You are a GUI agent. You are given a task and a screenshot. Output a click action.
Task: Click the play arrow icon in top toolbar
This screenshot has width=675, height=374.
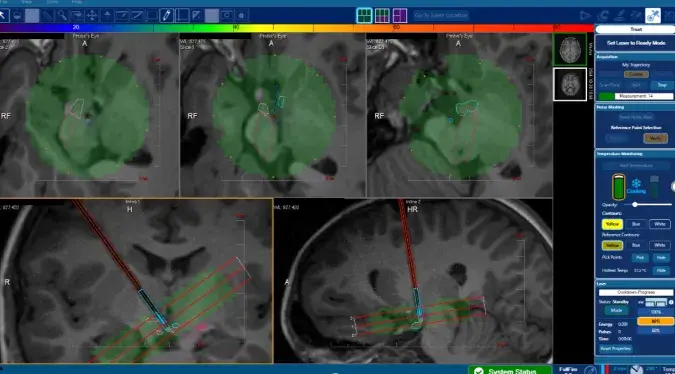pos(585,16)
